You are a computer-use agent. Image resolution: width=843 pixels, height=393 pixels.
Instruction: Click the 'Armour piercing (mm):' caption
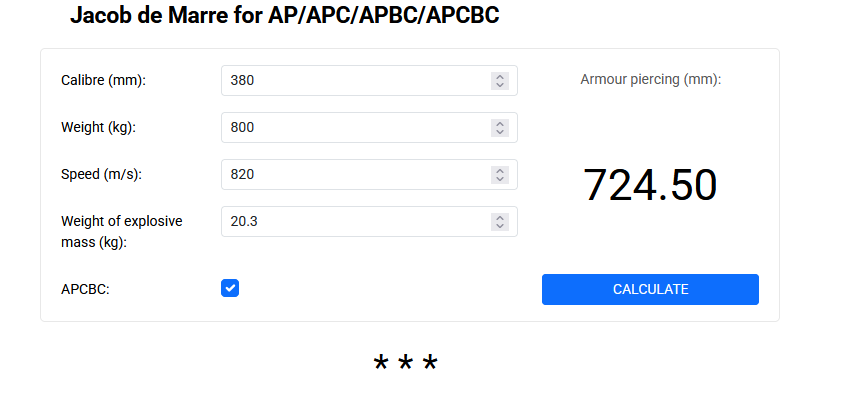pos(651,80)
